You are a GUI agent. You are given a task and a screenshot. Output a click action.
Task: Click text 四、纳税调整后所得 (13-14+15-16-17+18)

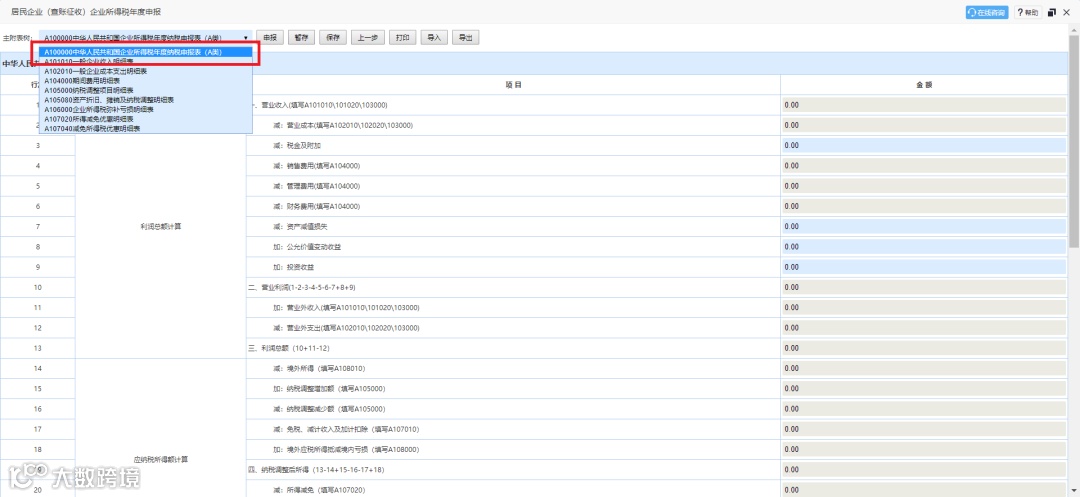coord(317,470)
